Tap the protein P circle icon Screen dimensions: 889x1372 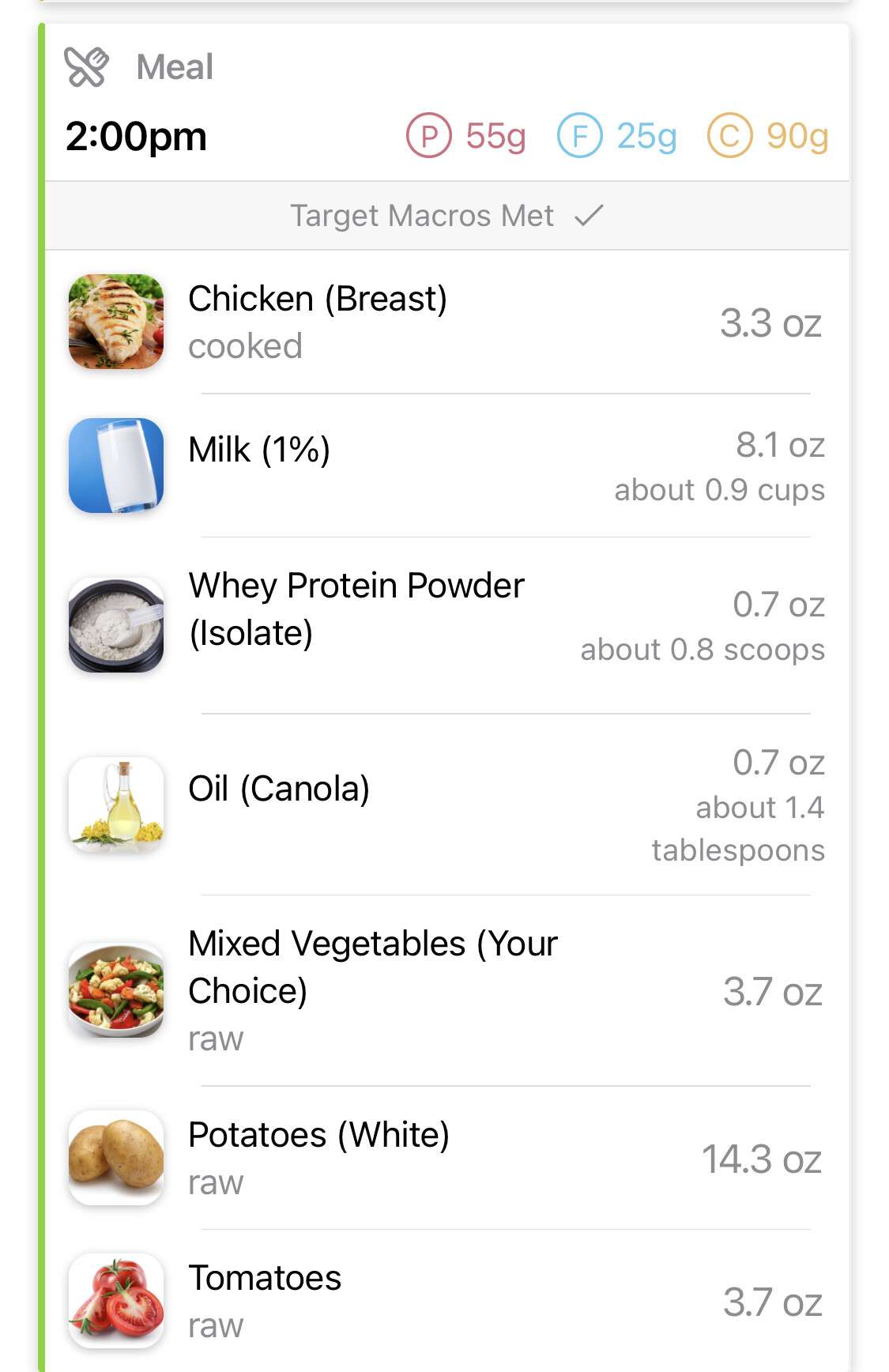pyautogui.click(x=428, y=136)
